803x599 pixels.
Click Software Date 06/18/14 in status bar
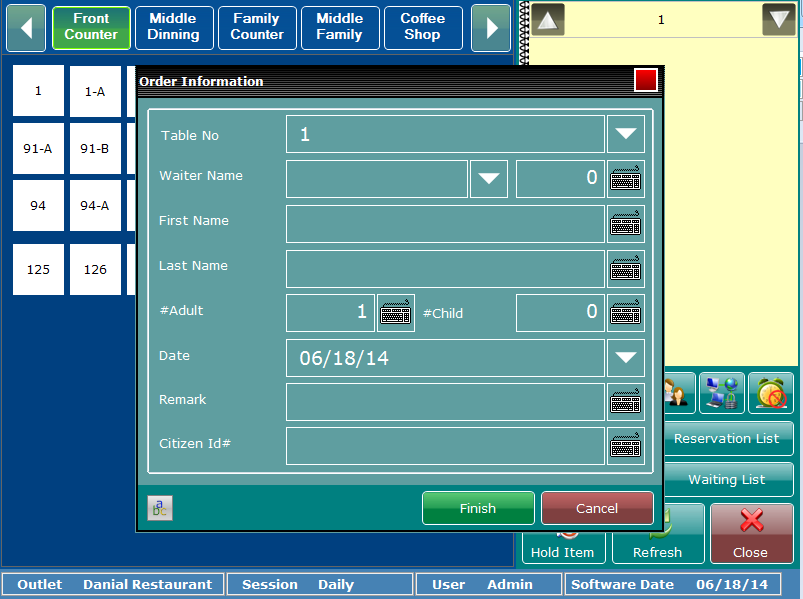[672, 584]
